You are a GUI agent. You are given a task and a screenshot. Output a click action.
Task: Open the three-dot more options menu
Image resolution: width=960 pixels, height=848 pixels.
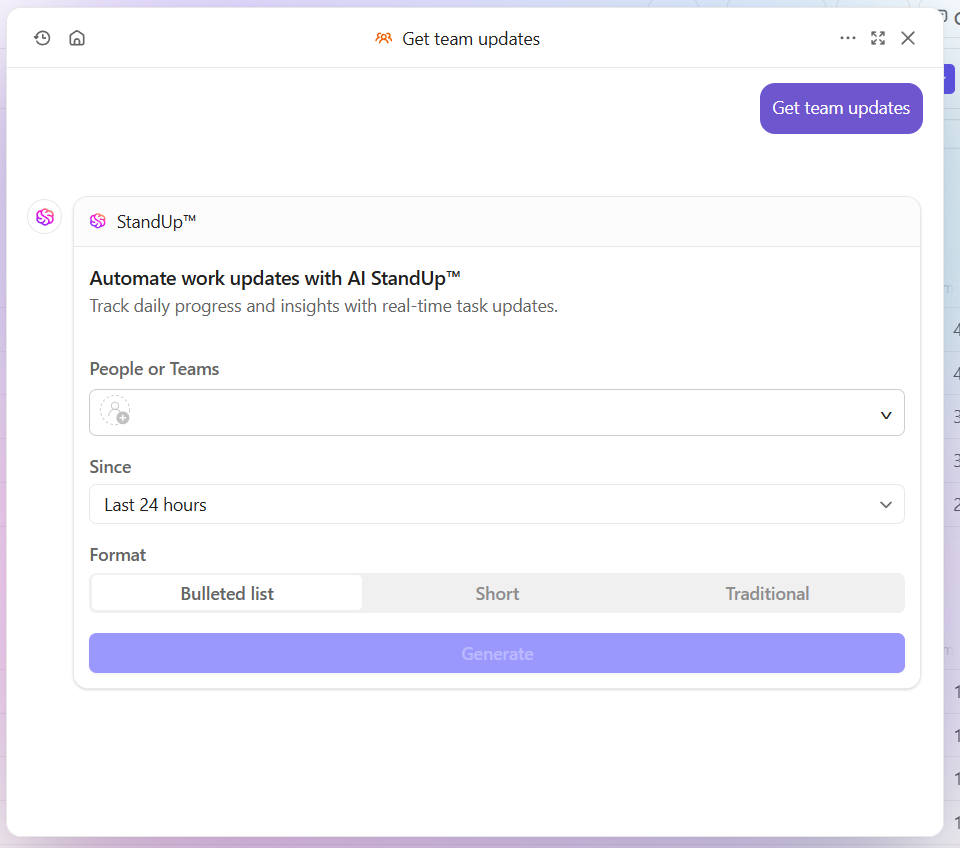(847, 38)
